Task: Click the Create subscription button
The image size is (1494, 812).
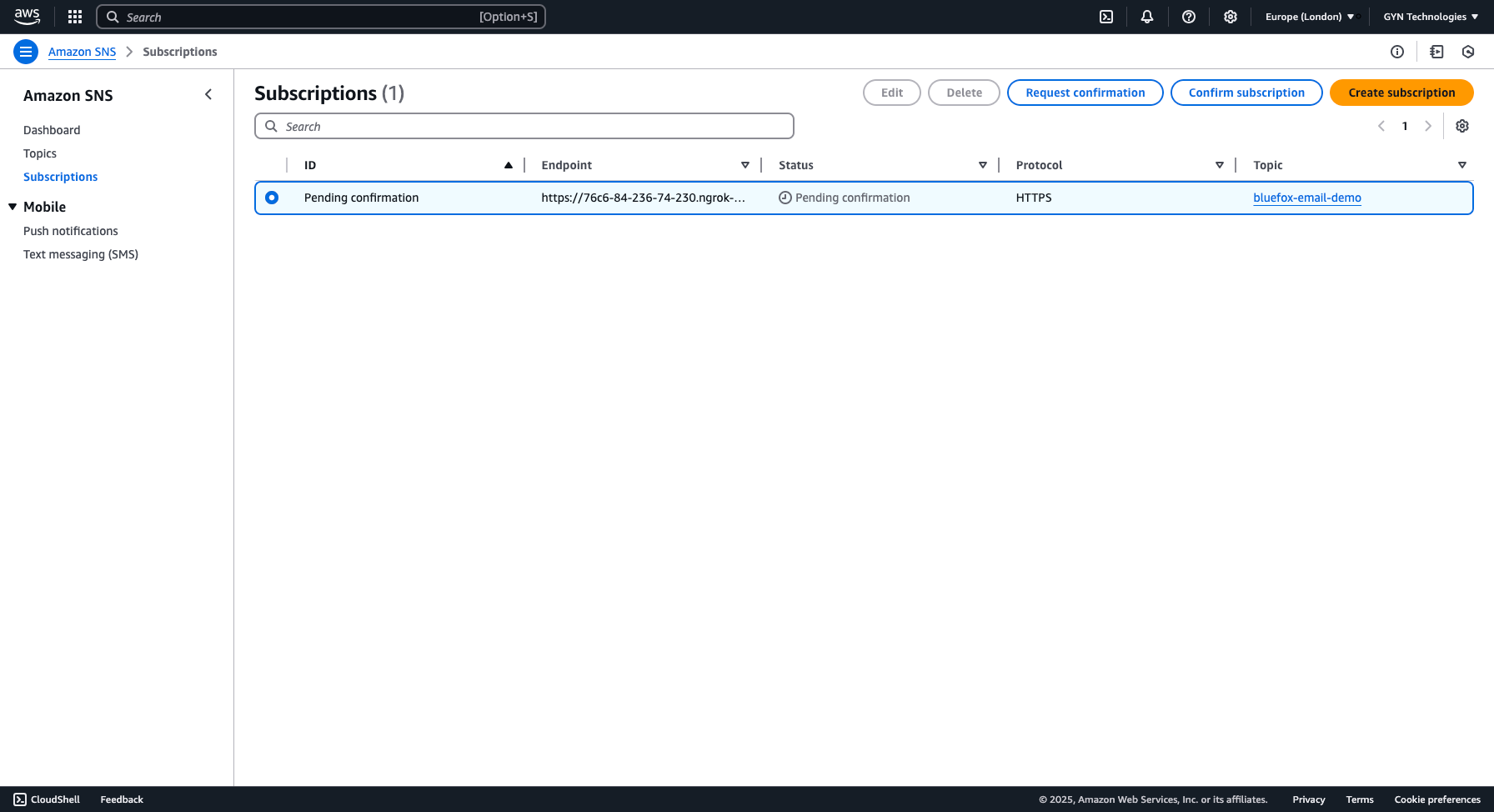Action: pos(1401,93)
